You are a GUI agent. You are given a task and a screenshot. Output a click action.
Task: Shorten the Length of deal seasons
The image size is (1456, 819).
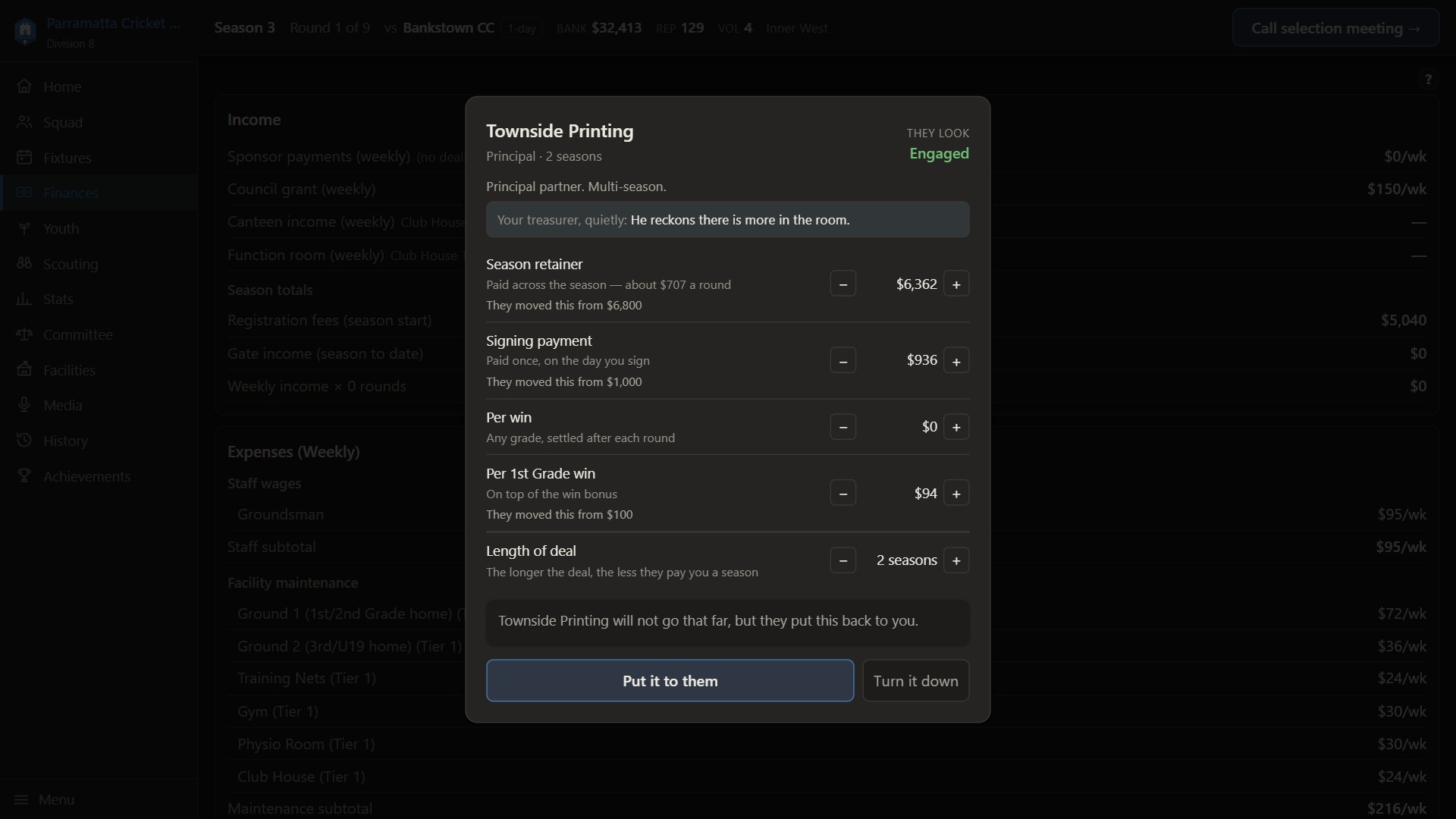tap(843, 560)
